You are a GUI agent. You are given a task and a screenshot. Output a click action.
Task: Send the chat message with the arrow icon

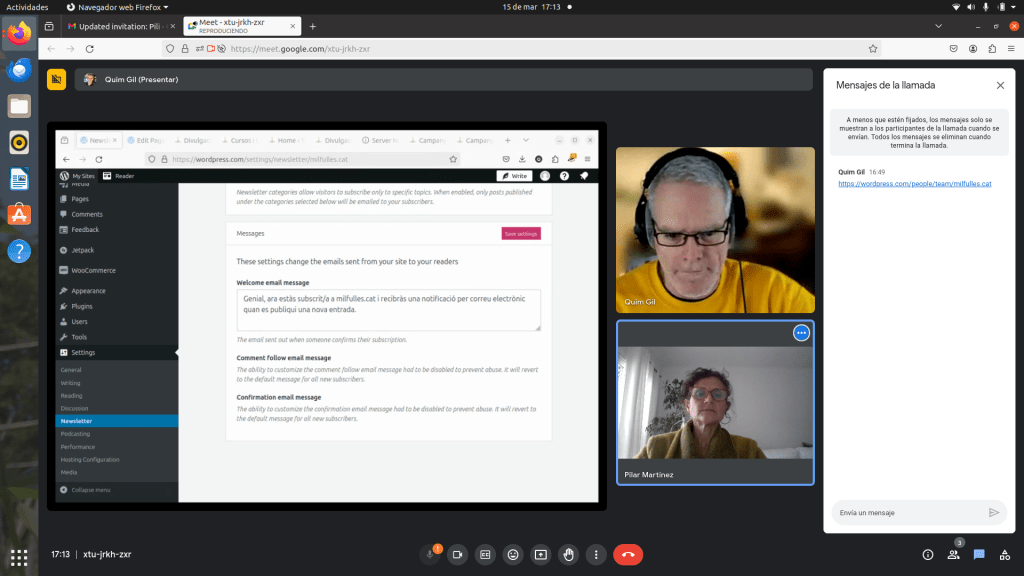pyautogui.click(x=993, y=512)
